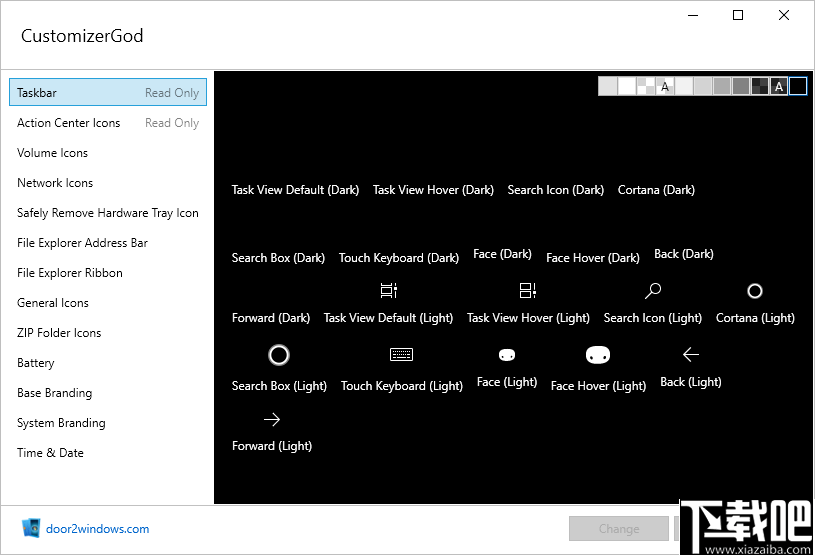Pick the Search Icon (Light) magnifier

(x=653, y=290)
